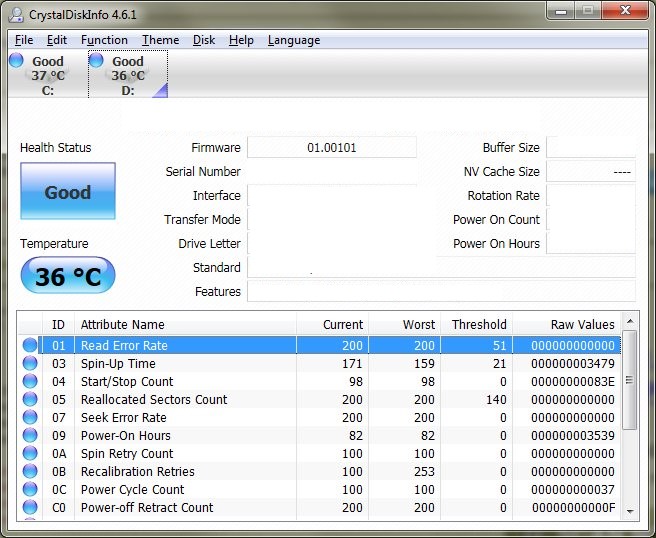Screen dimensions: 656x538
Task: Click the status orb next to Power-On Hours
Action: pyautogui.click(x=30, y=435)
